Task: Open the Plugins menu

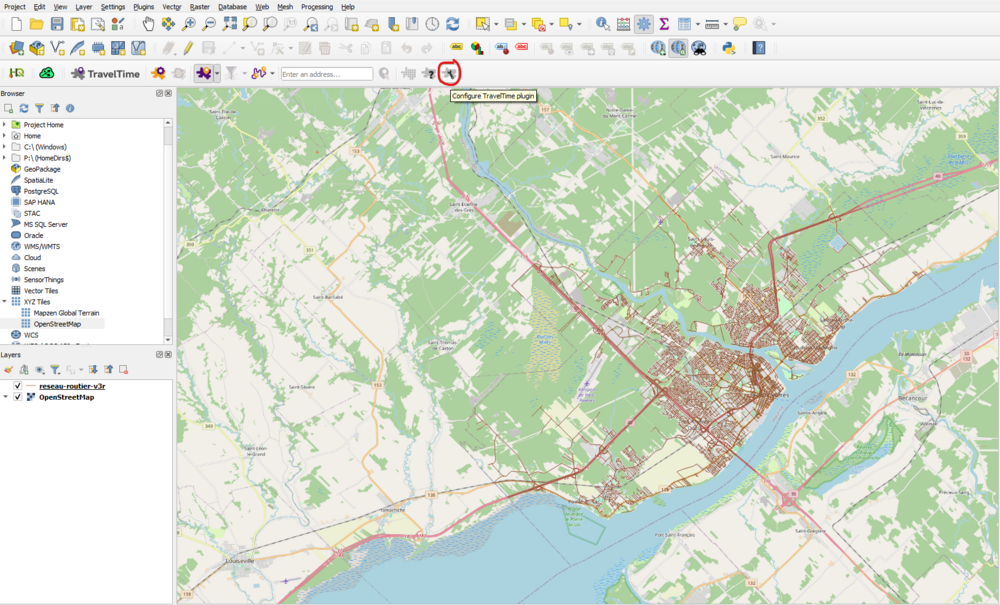Action: click(x=144, y=6)
